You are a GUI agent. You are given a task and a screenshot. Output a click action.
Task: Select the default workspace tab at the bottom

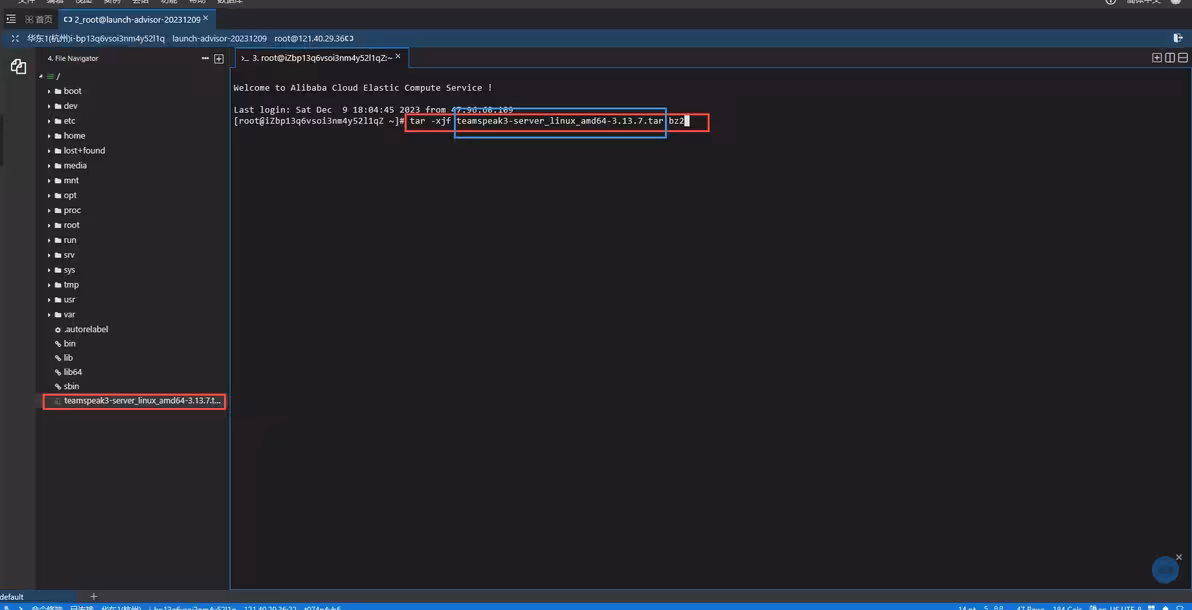click(x=12, y=597)
